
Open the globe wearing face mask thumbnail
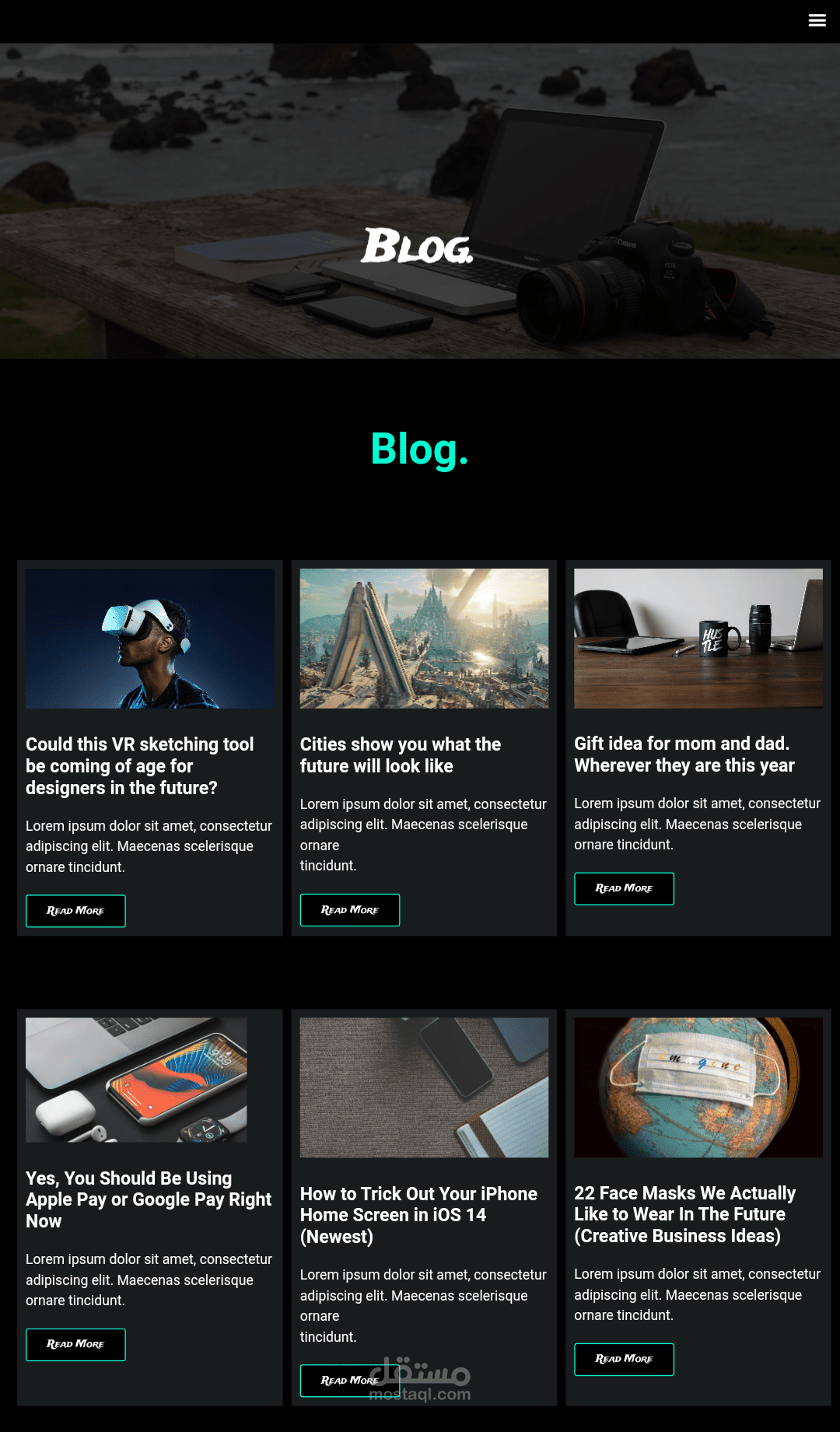click(698, 1087)
